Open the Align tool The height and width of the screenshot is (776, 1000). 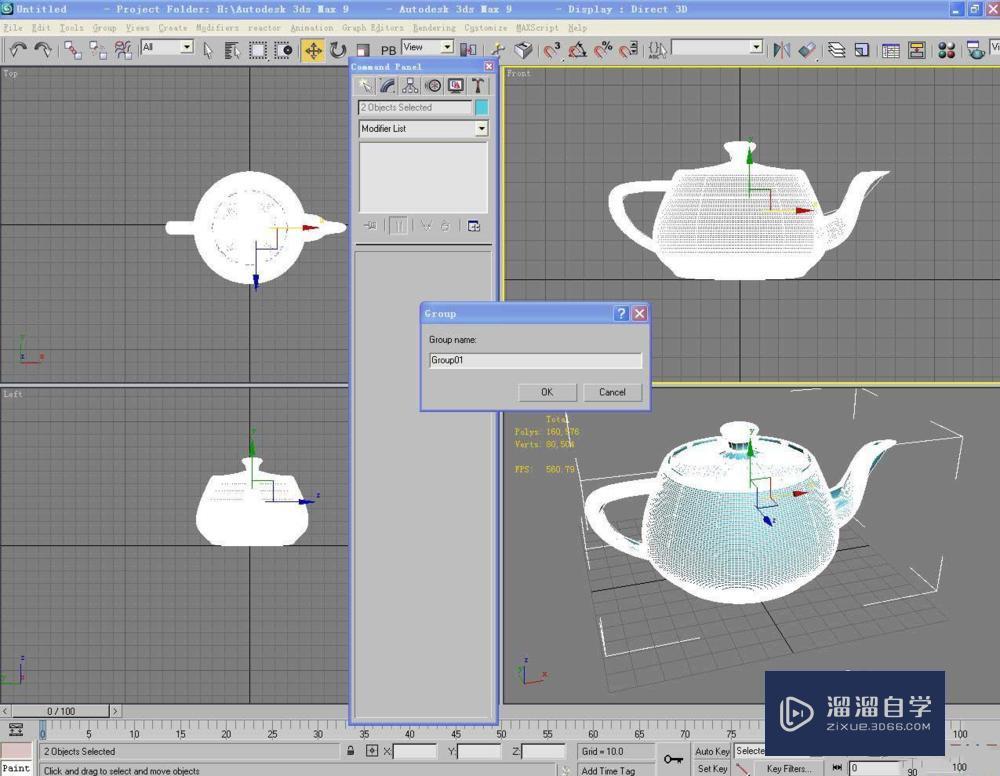[x=806, y=50]
